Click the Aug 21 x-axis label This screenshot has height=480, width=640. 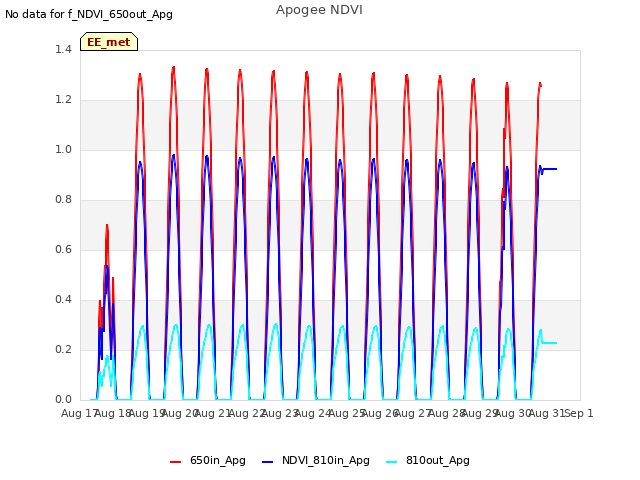point(213,413)
